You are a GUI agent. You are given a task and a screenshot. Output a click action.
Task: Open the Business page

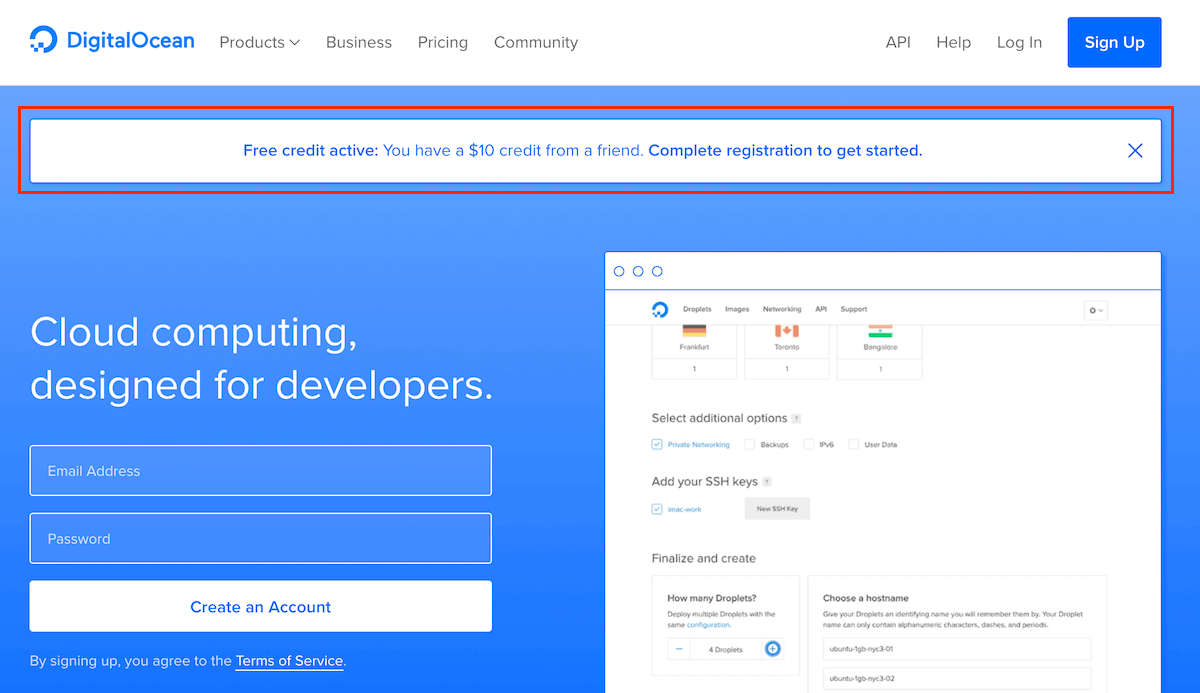[x=359, y=42]
